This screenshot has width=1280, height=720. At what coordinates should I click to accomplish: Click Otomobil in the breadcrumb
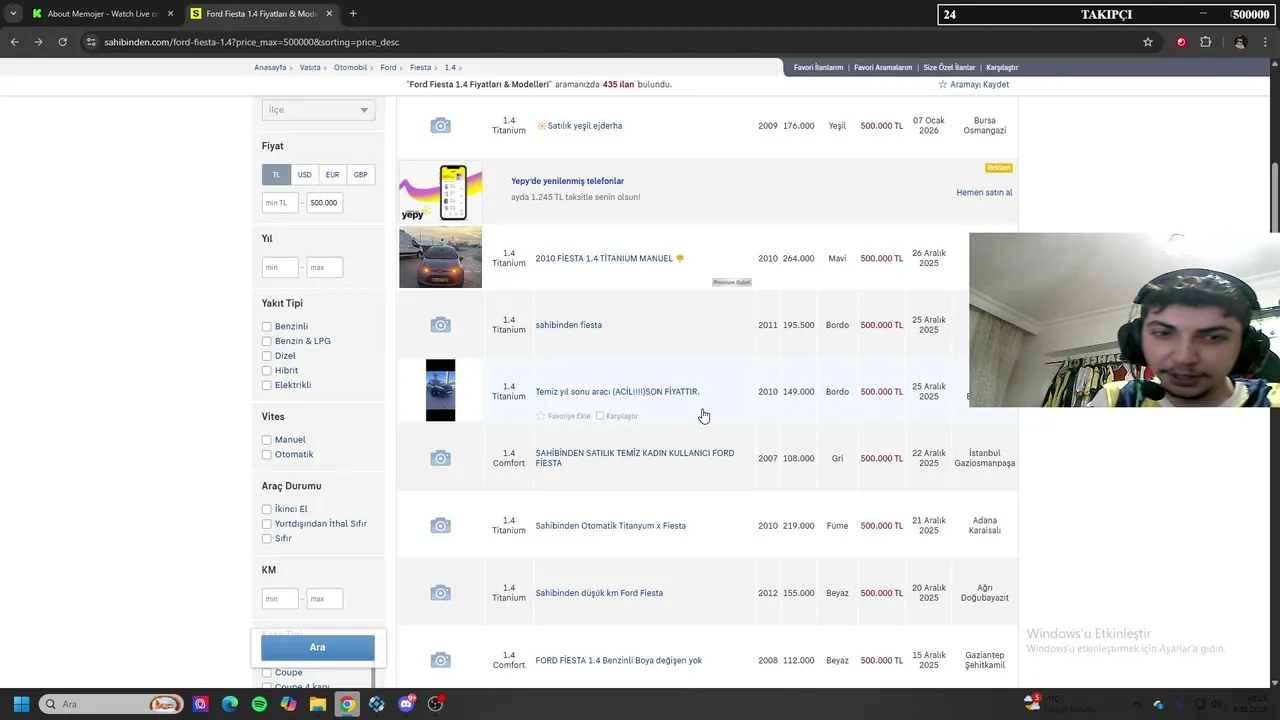click(350, 68)
